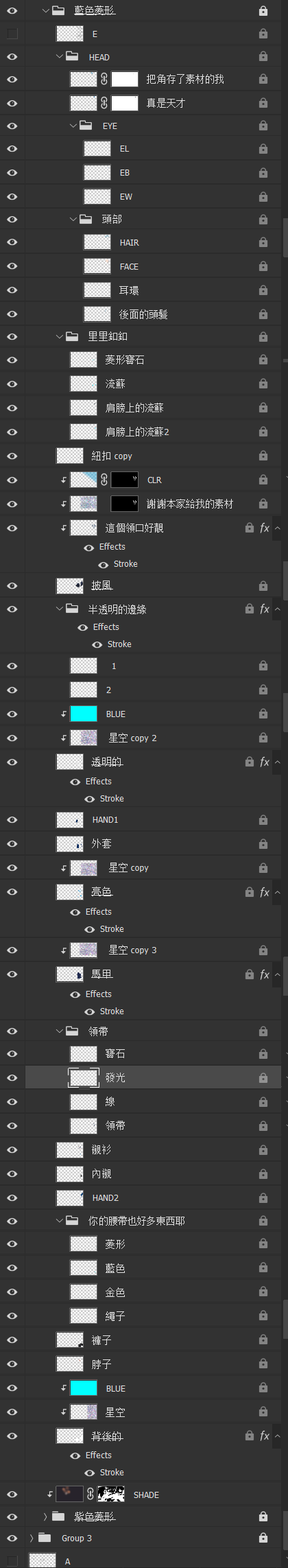Viewport: 288px width, 1568px height.
Task: Collapse the EYE group
Action: [x=73, y=126]
